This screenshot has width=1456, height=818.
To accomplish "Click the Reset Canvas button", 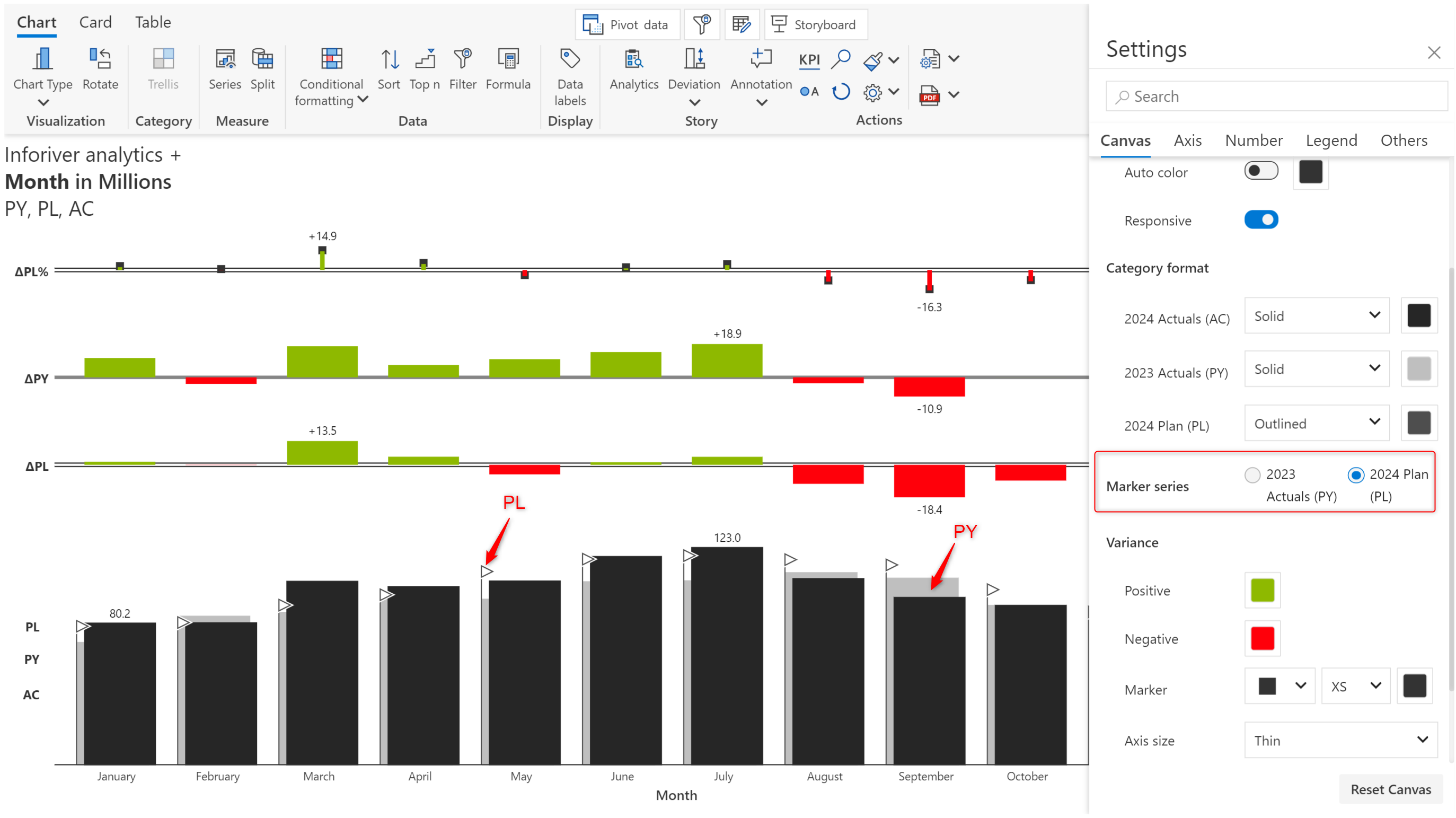I will point(1390,789).
